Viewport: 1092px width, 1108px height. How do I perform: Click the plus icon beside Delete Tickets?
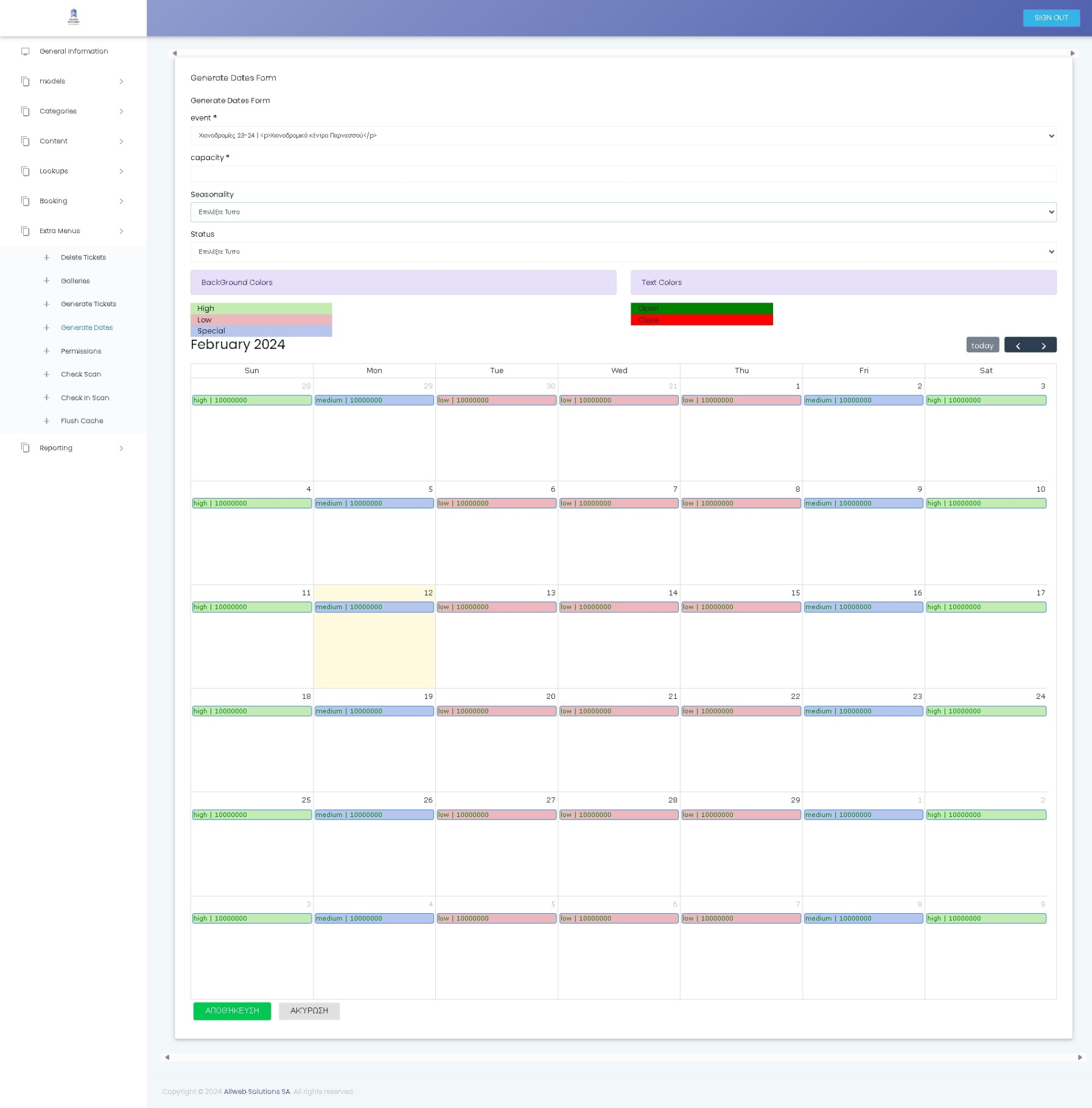tap(47, 258)
